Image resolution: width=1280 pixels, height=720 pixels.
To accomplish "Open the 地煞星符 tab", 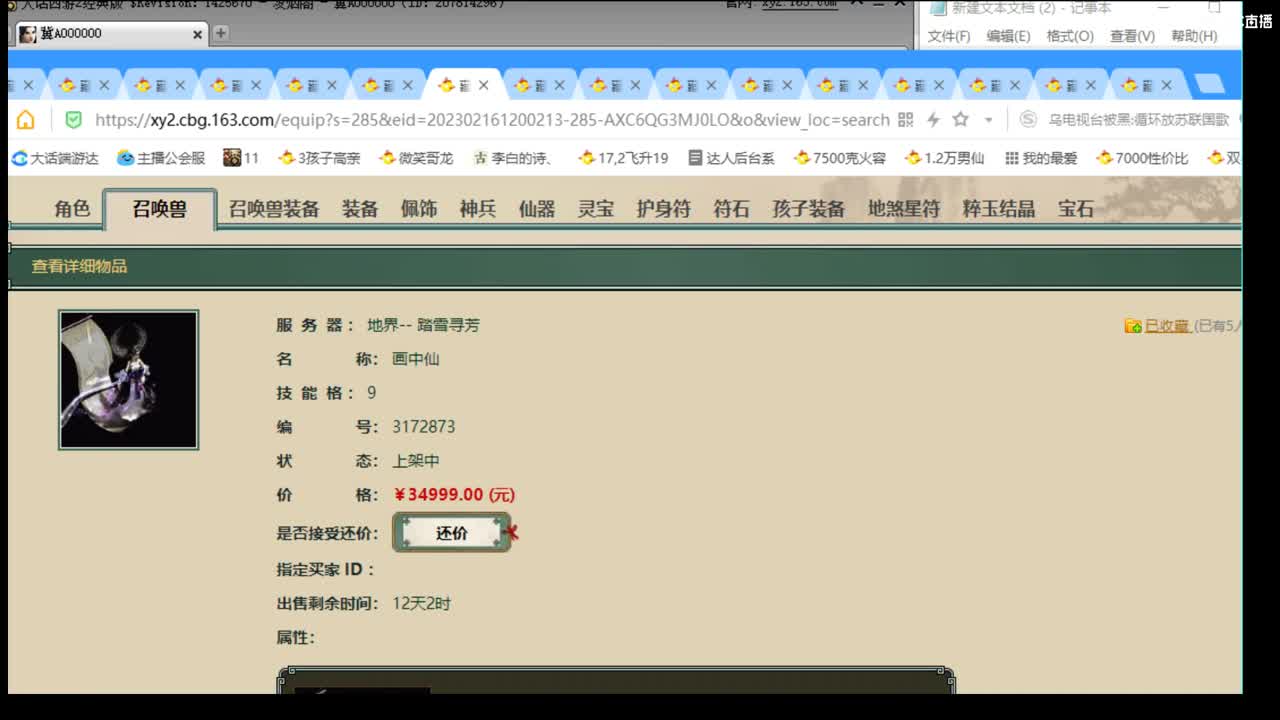I will click(904, 209).
